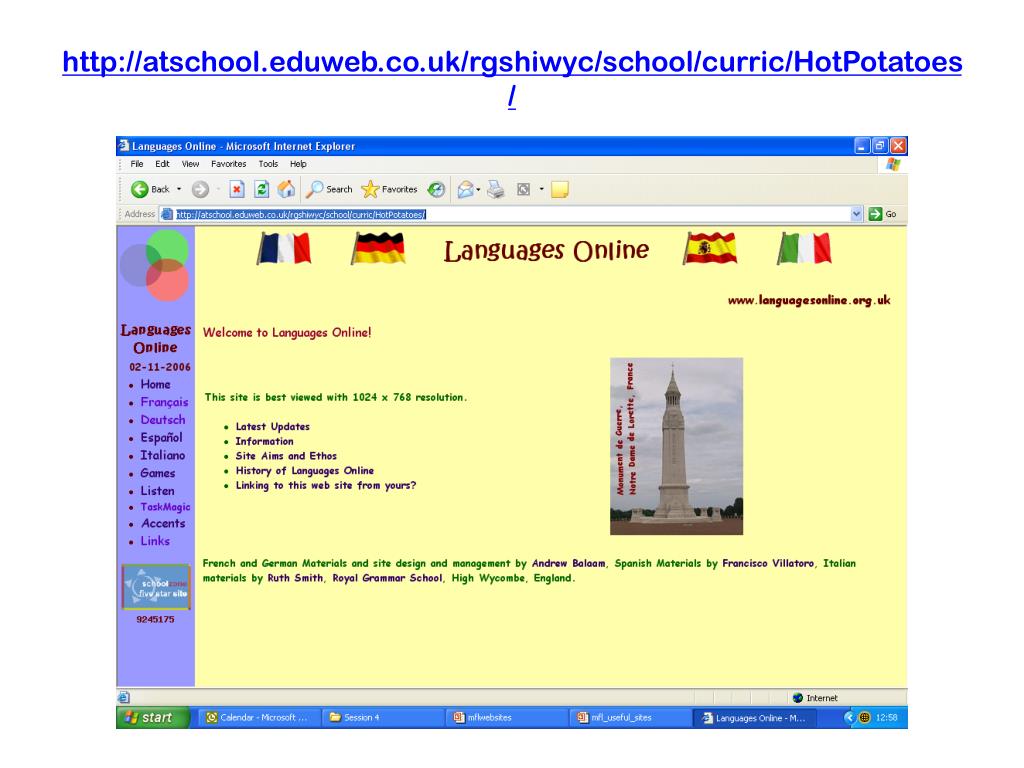
Task: Click the French flag icon
Action: pyautogui.click(x=284, y=249)
